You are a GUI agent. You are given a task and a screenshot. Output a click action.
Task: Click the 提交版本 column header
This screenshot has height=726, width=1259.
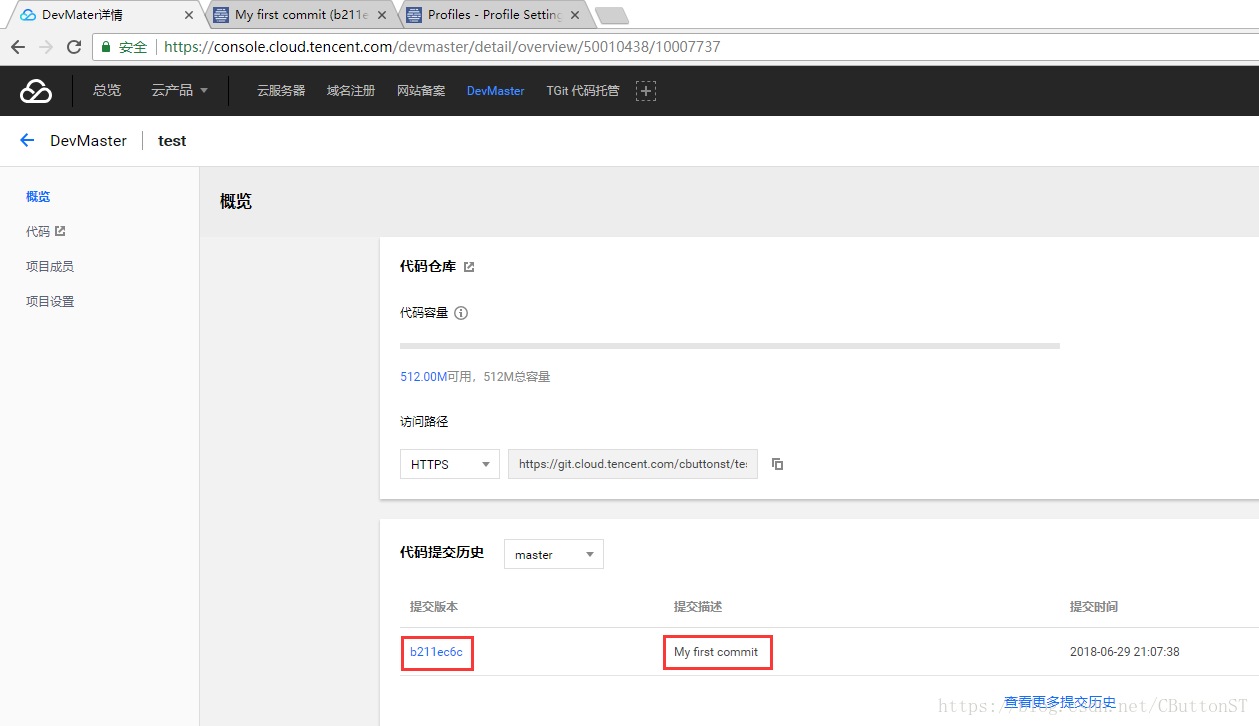[434, 607]
